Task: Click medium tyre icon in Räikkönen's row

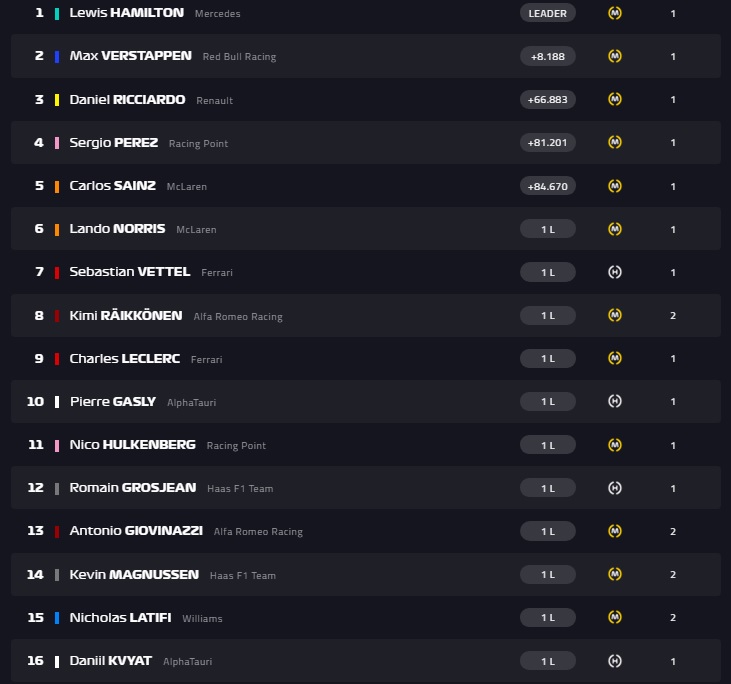Action: tap(615, 315)
